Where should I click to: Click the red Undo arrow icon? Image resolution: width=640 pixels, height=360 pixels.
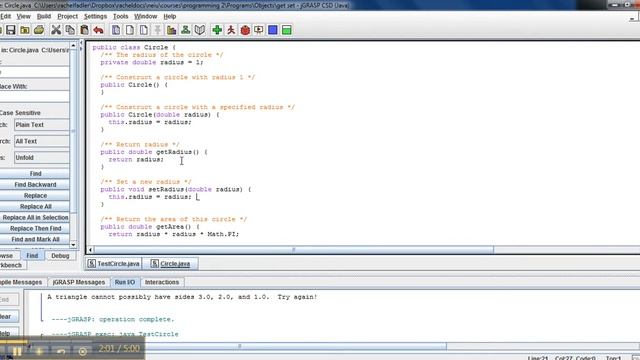pyautogui.click(x=98, y=30)
